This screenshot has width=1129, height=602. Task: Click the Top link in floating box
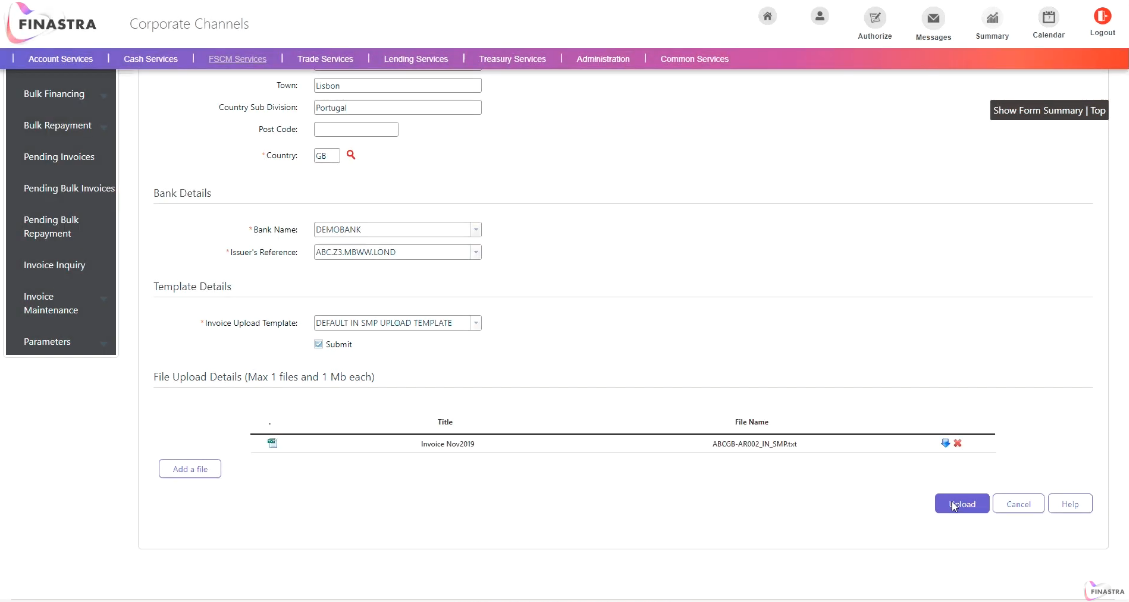pyautogui.click(x=1098, y=110)
